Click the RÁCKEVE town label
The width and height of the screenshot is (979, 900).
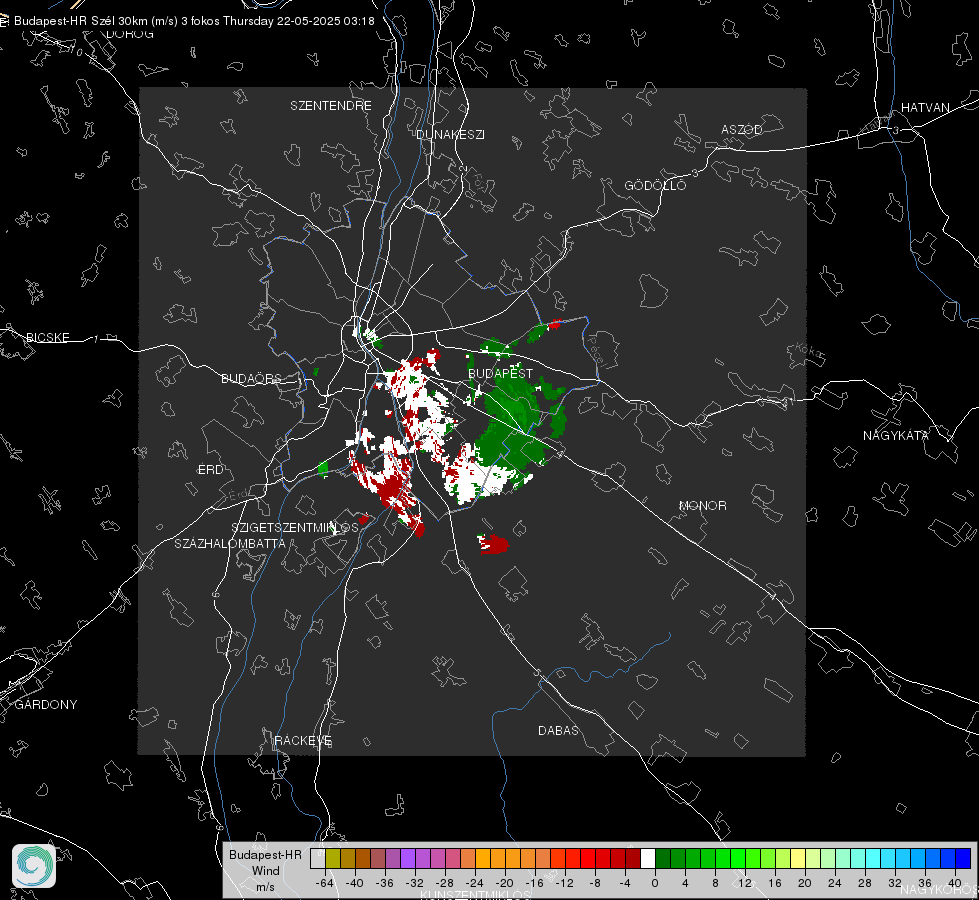(x=303, y=741)
